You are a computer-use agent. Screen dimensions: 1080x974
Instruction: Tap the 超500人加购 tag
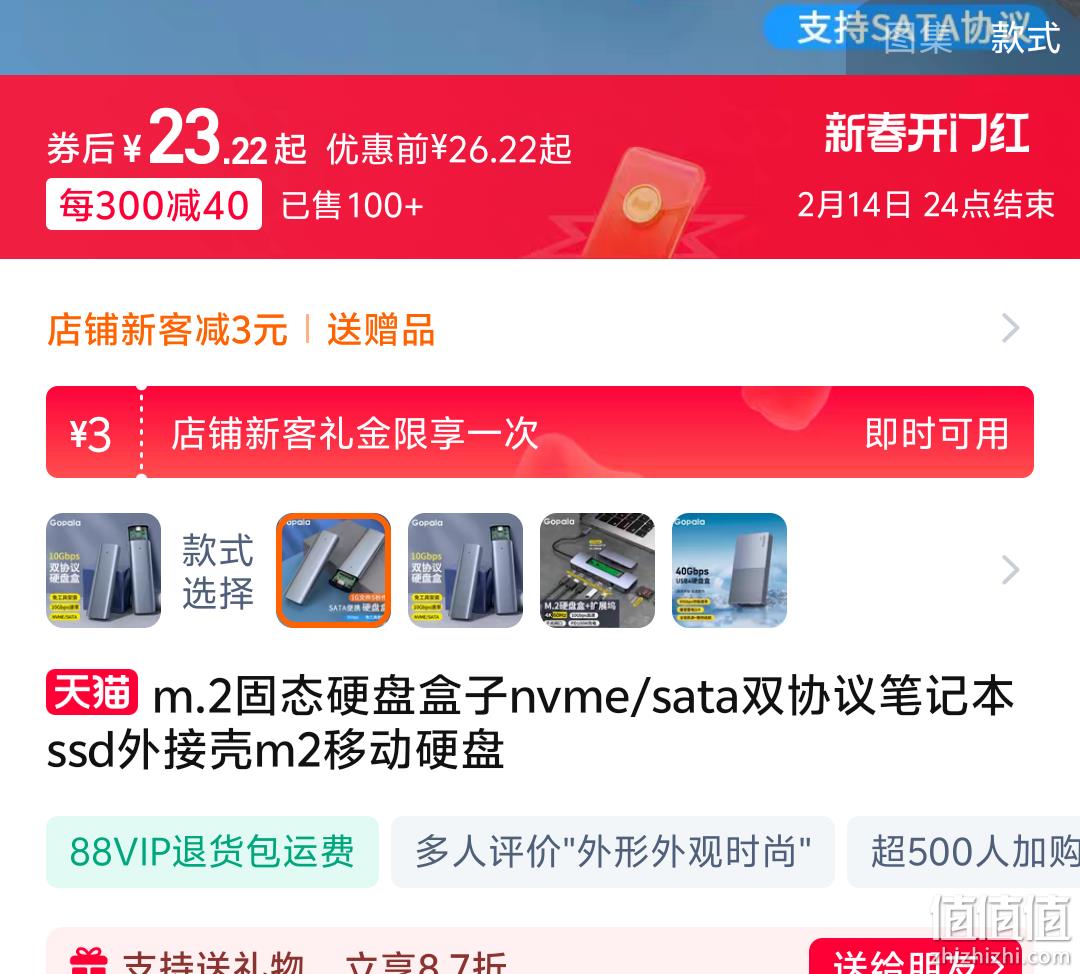tap(964, 851)
